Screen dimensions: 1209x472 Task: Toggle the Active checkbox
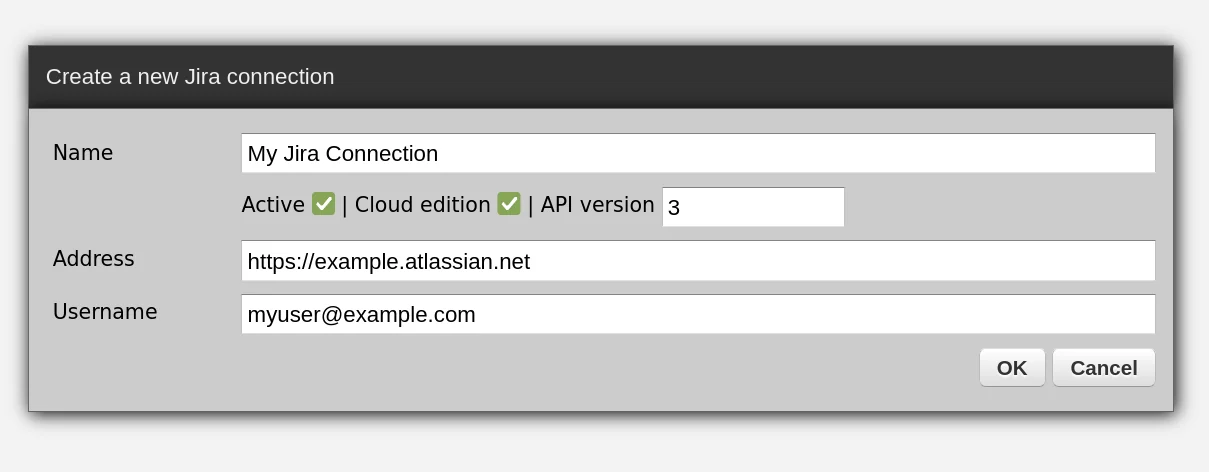pyautogui.click(x=323, y=204)
